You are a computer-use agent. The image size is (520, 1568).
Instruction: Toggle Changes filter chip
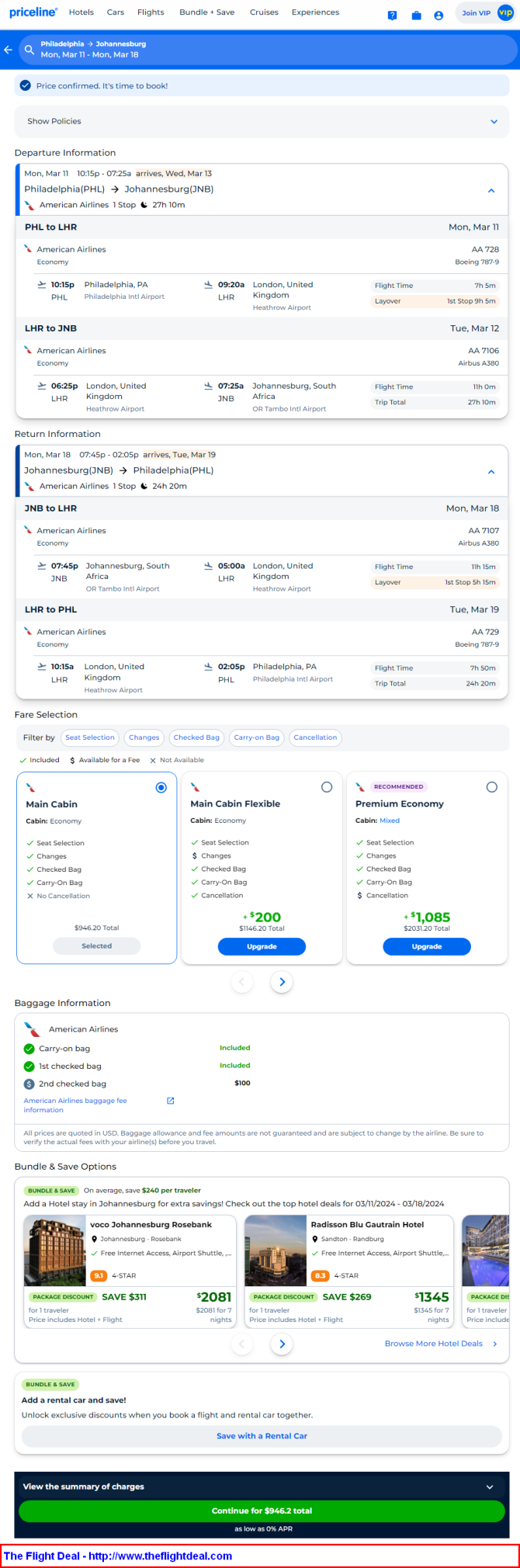click(x=144, y=737)
